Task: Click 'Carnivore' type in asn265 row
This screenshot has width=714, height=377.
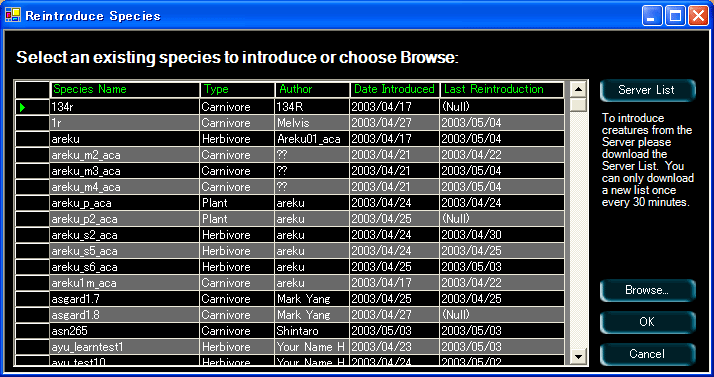Action: (237, 331)
